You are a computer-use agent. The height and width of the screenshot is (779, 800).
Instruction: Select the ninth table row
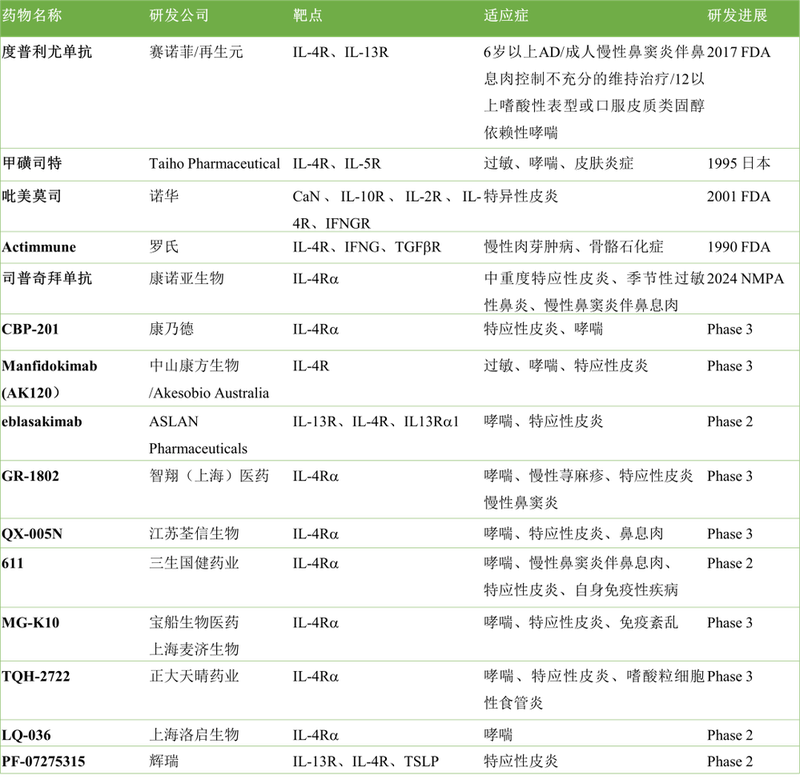click(400, 489)
